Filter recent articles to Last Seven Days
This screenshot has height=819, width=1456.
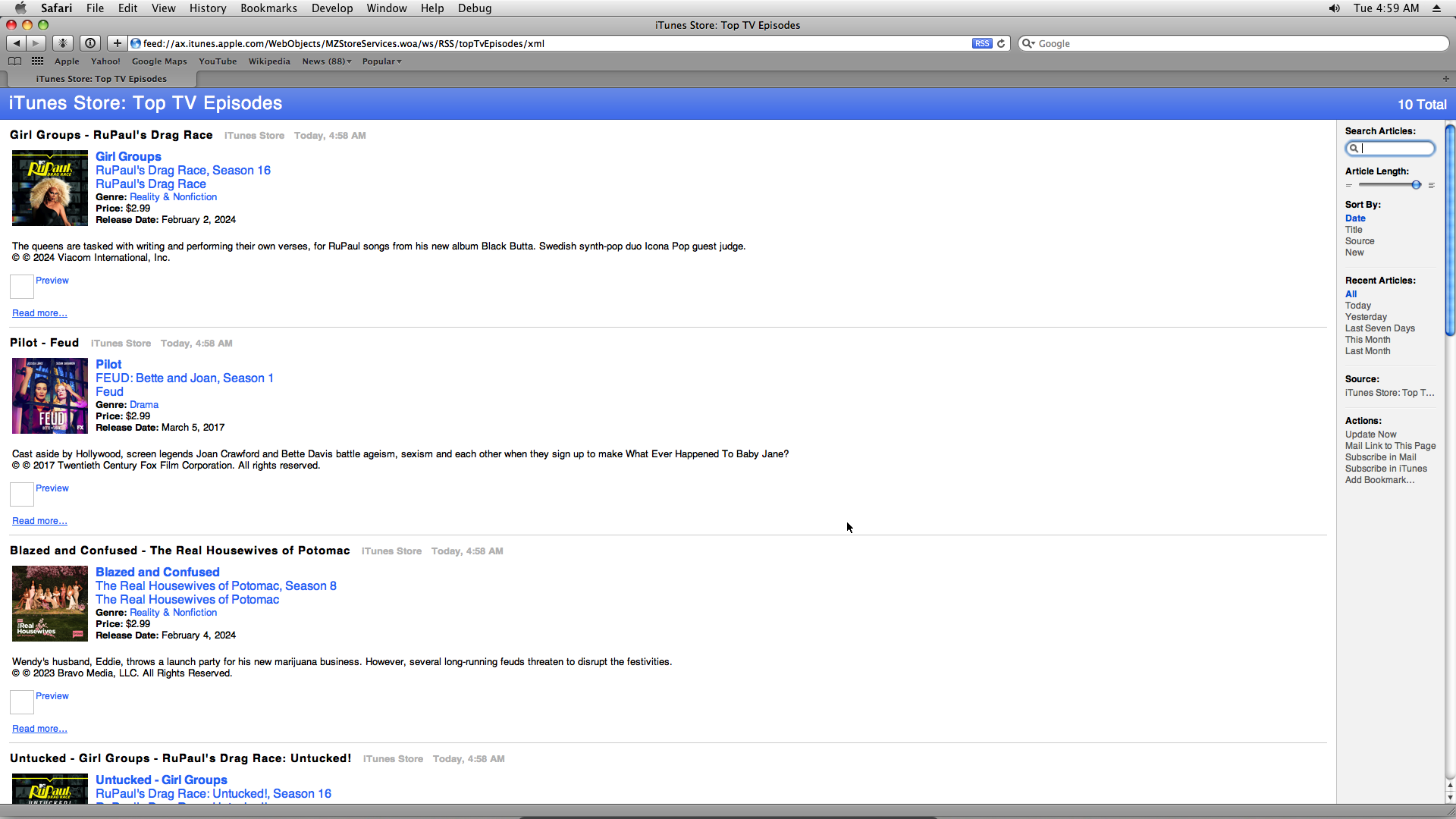tap(1380, 328)
